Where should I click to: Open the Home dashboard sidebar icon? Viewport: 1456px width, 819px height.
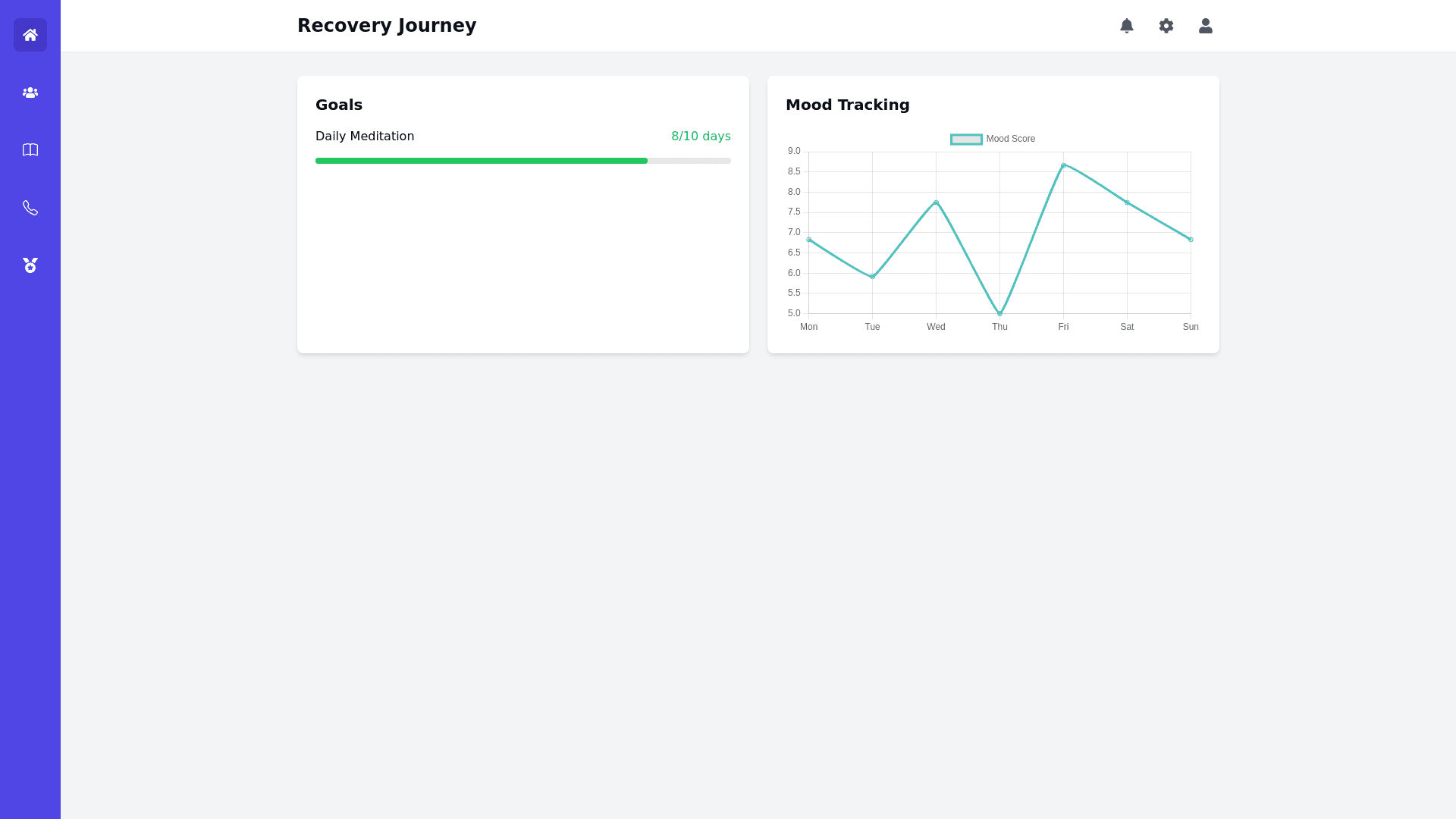coord(30,35)
